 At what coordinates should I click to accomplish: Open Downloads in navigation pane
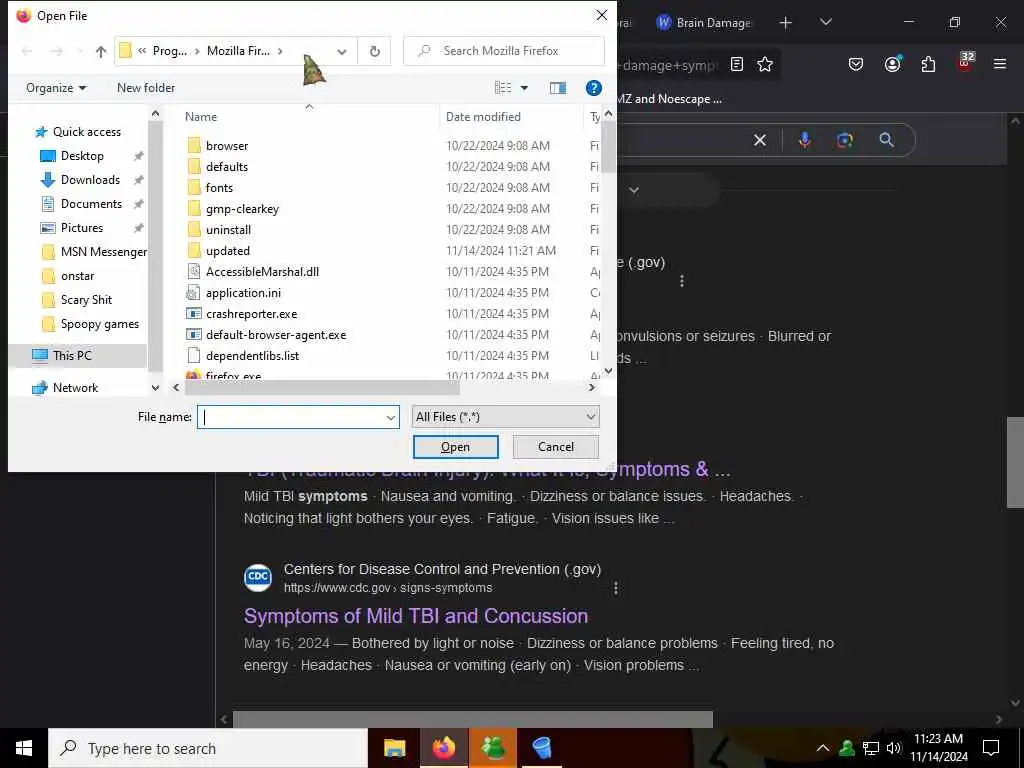coord(90,180)
